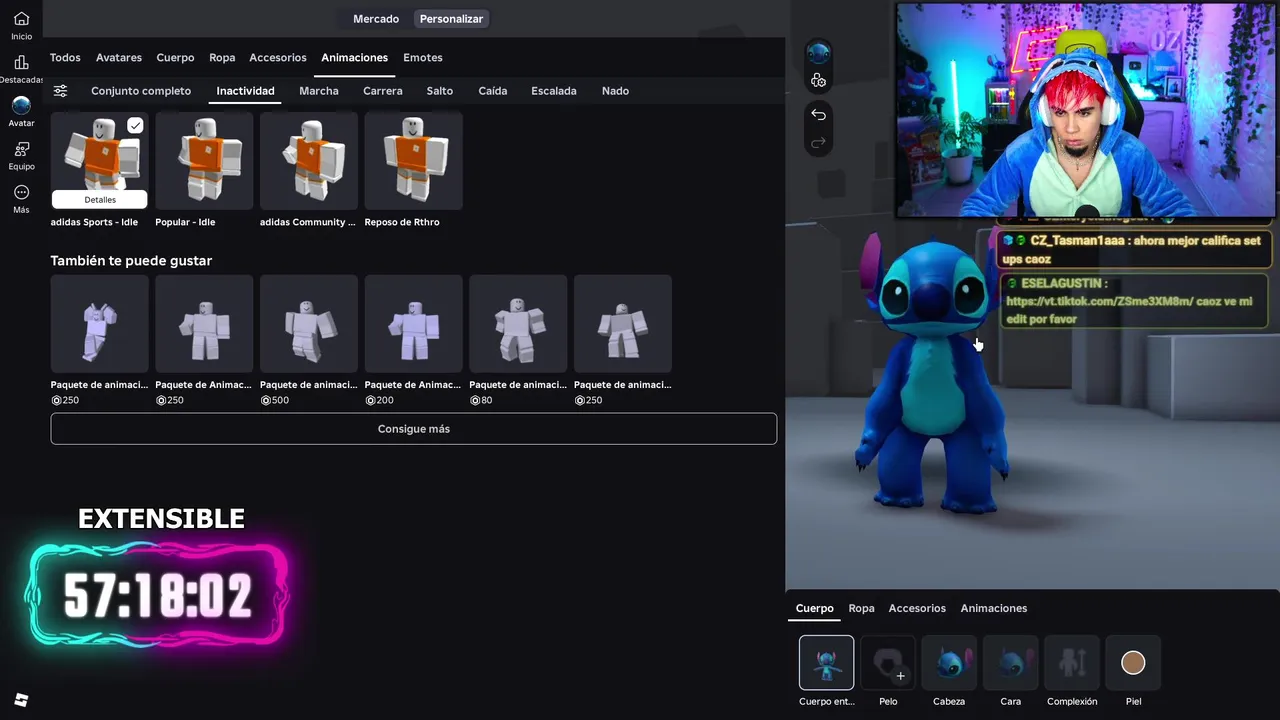Equip the Popular - Idle animation
The width and height of the screenshot is (1280, 720).
pos(204,160)
